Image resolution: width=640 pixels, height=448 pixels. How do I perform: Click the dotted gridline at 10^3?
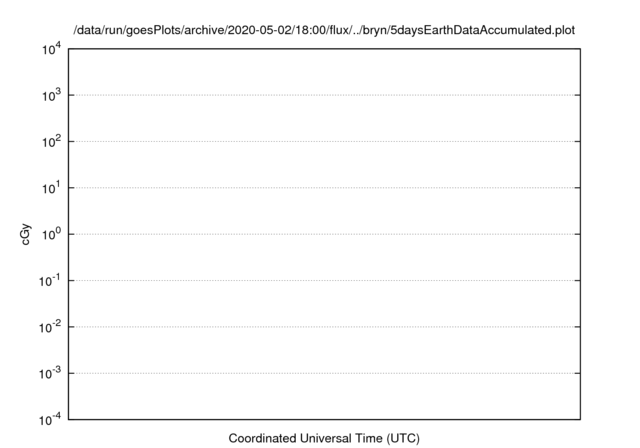click(324, 95)
